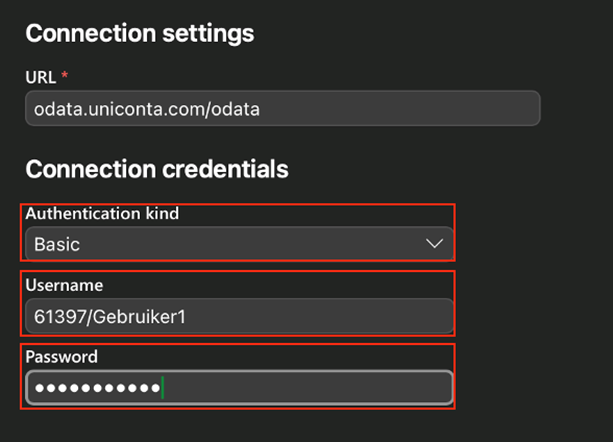This screenshot has width=613, height=442.
Task: Click the Username label text
Action: (64, 286)
